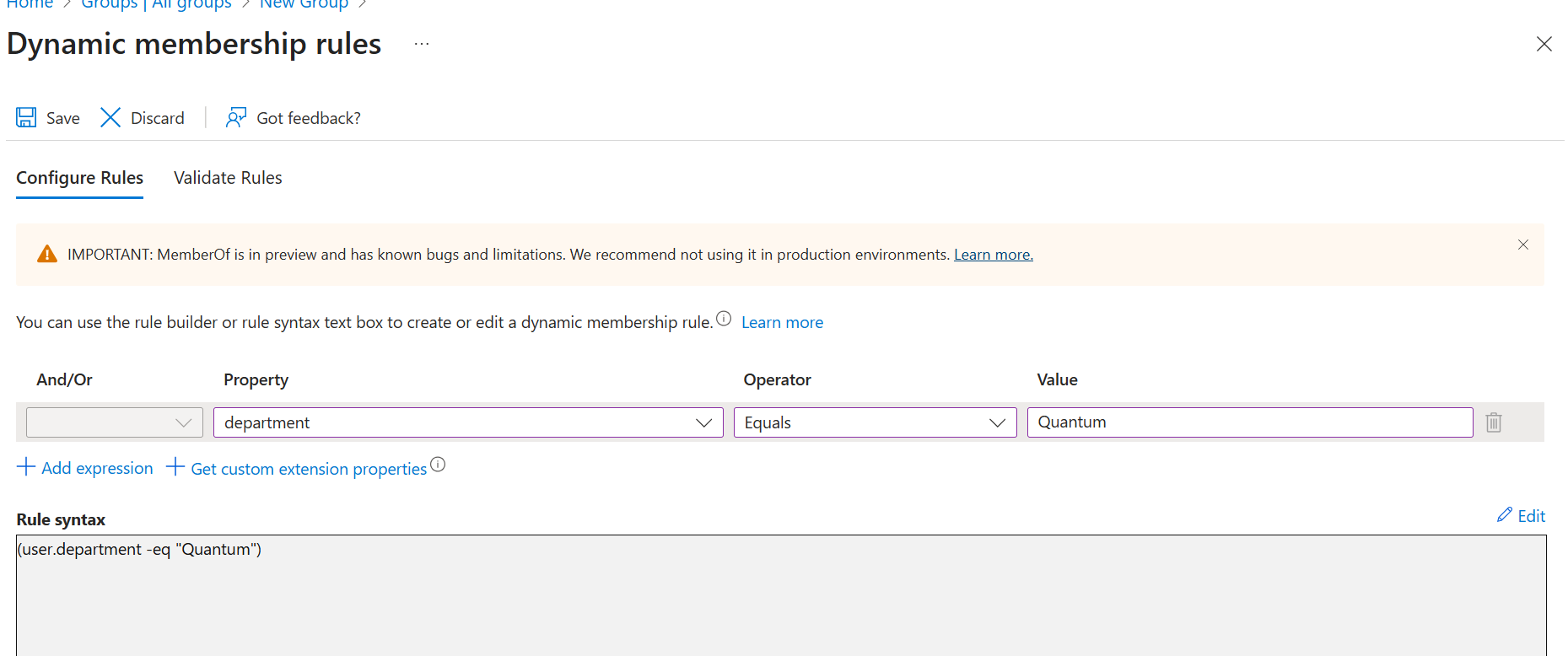
Task: Click the Value field containing Quantum
Action: click(1249, 422)
